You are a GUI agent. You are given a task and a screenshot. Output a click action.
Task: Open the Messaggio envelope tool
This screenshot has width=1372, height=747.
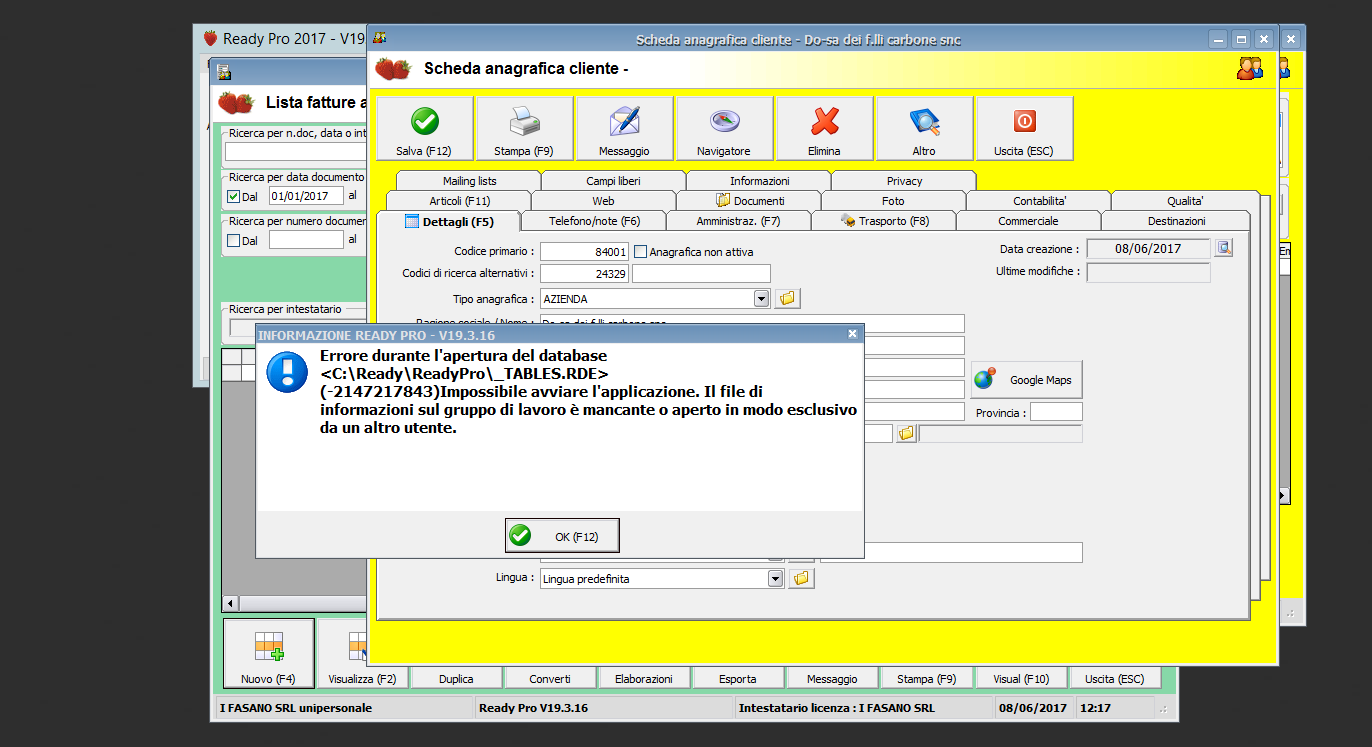tap(624, 122)
